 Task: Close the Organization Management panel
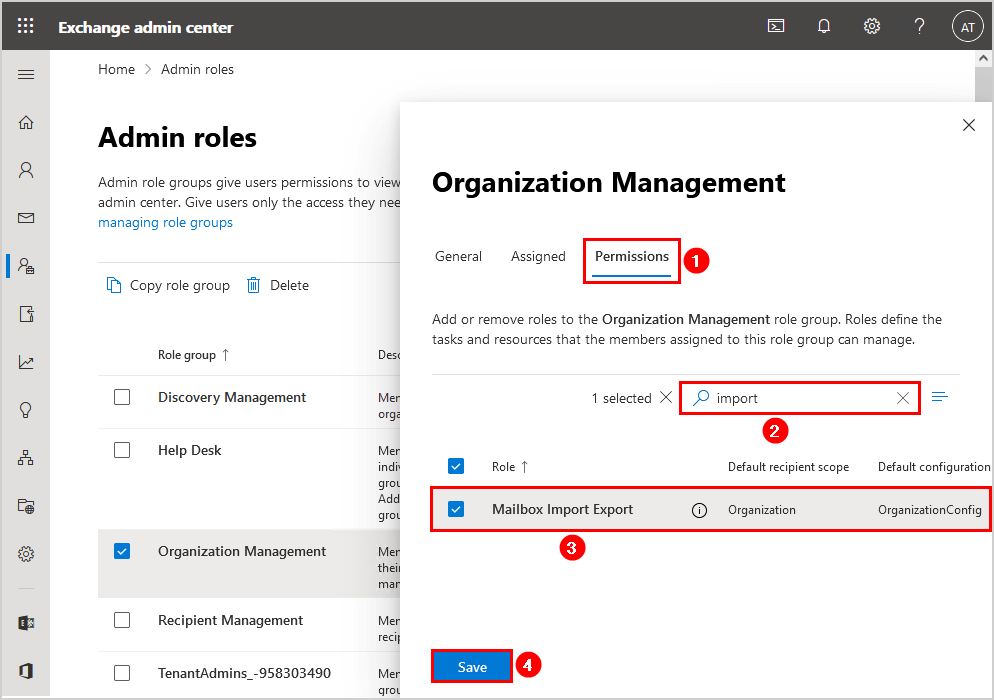[969, 125]
